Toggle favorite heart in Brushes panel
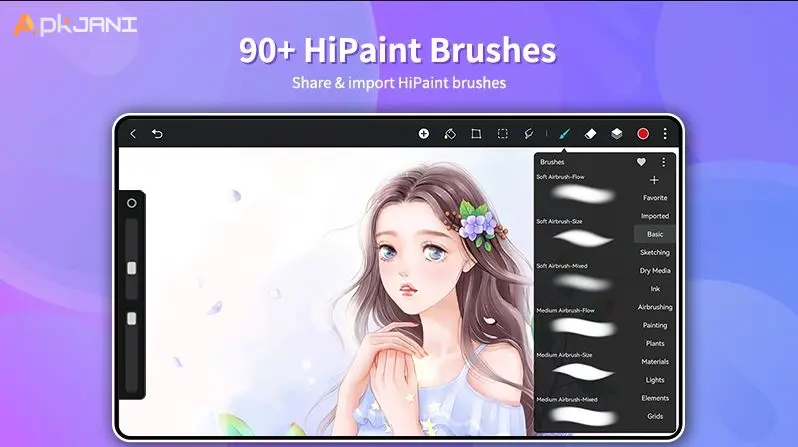This screenshot has height=447, width=798. pos(641,161)
